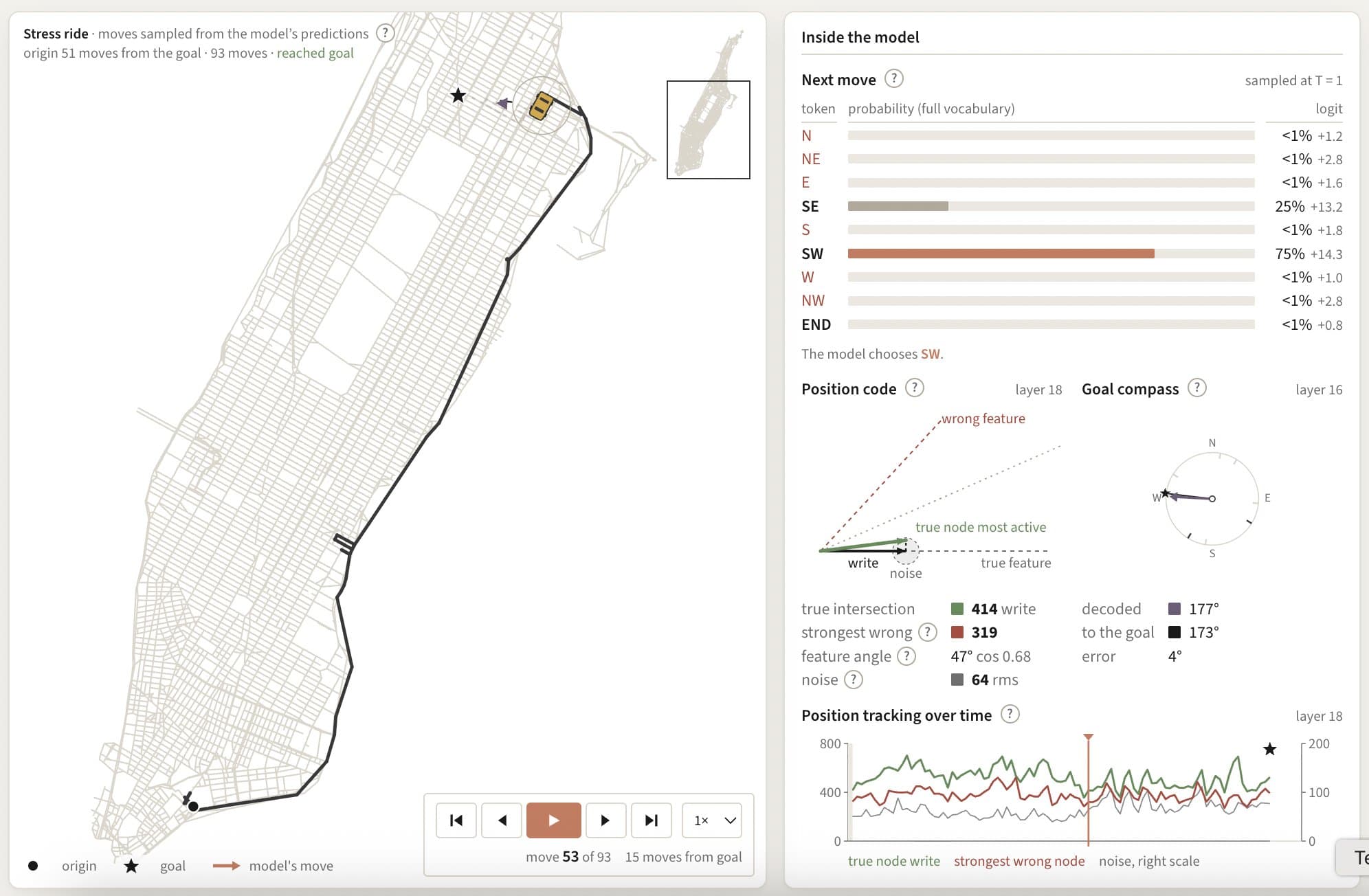Select the SW token label
The image size is (1369, 896).
pos(812,254)
